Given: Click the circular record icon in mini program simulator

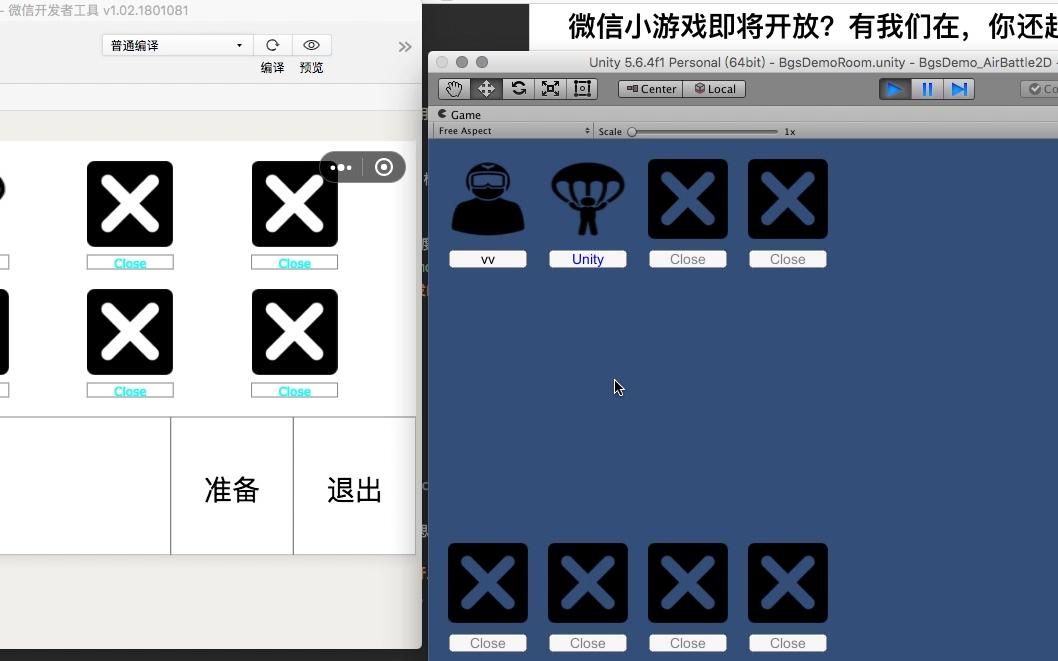Looking at the screenshot, I should click(384, 167).
